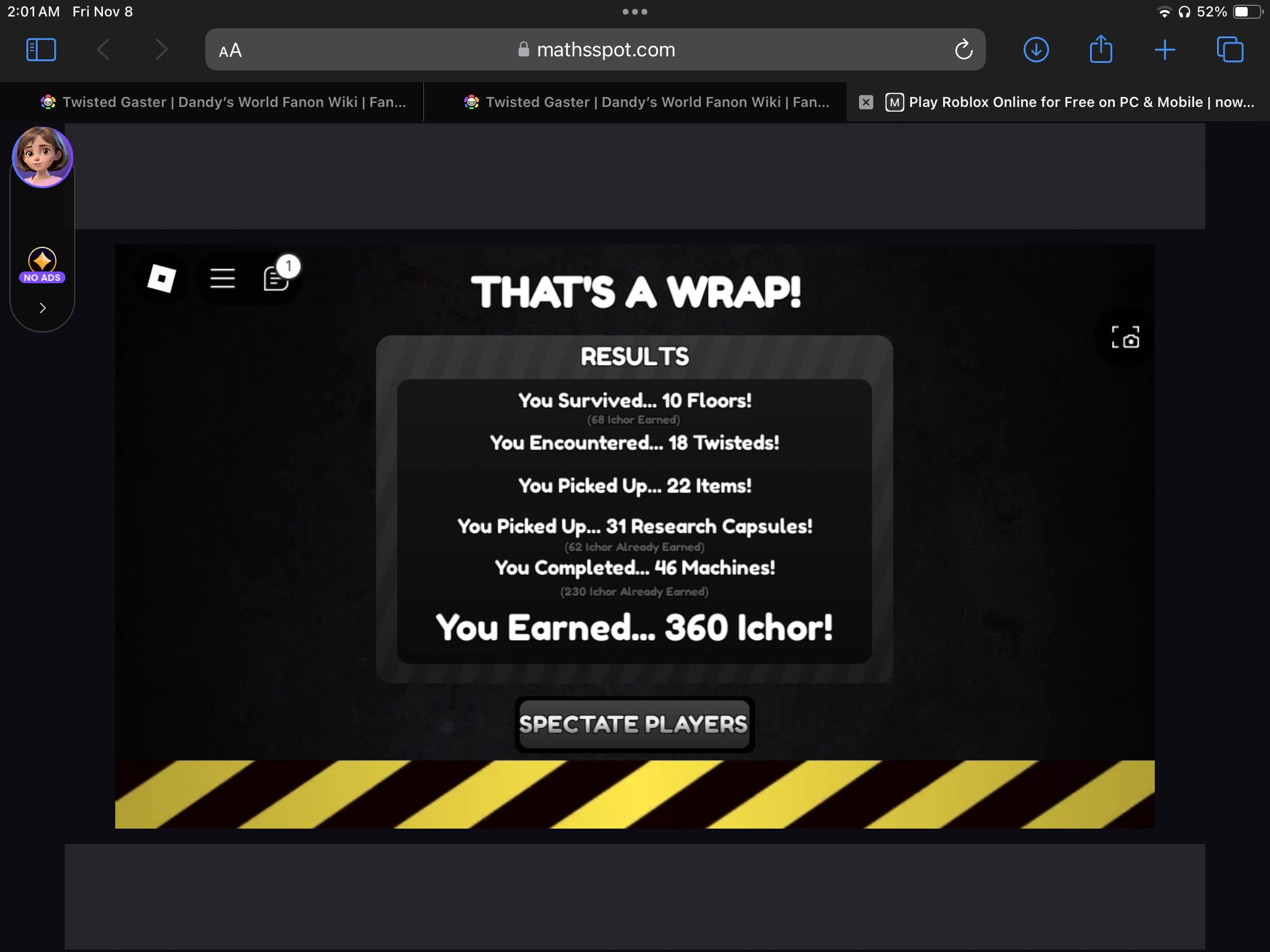Switch to first Twisted Gaster tab
Screen dimensions: 1270x952
coord(223,102)
